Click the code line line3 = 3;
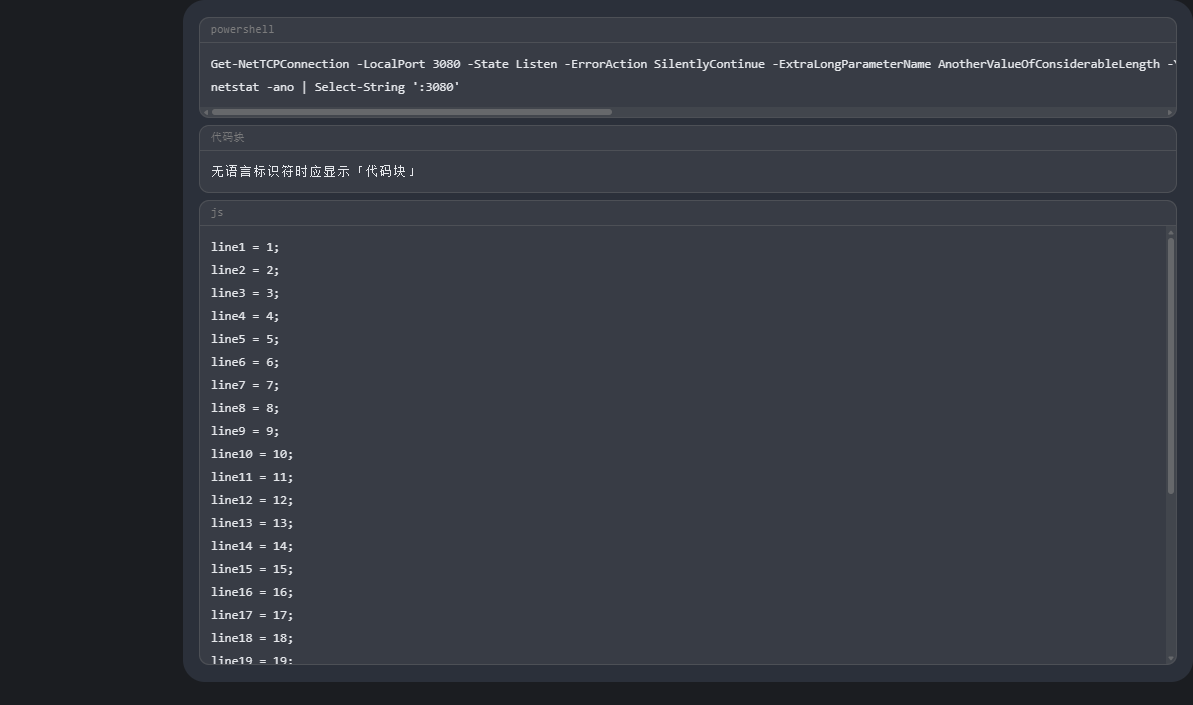 245,293
